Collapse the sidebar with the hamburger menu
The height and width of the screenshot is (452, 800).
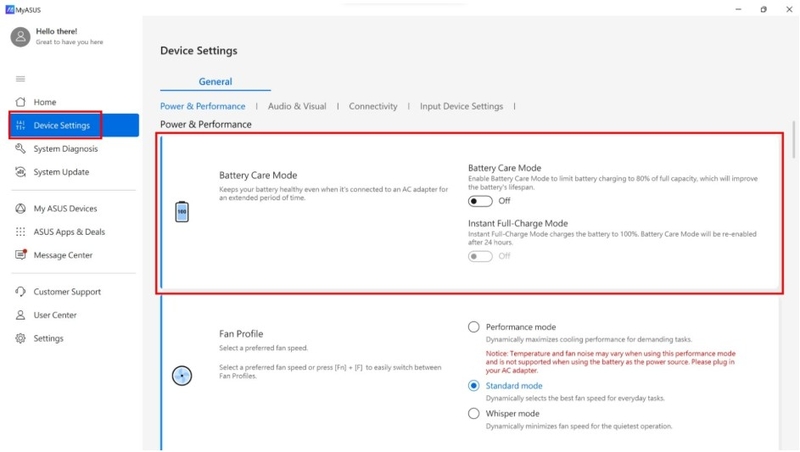pos(20,79)
